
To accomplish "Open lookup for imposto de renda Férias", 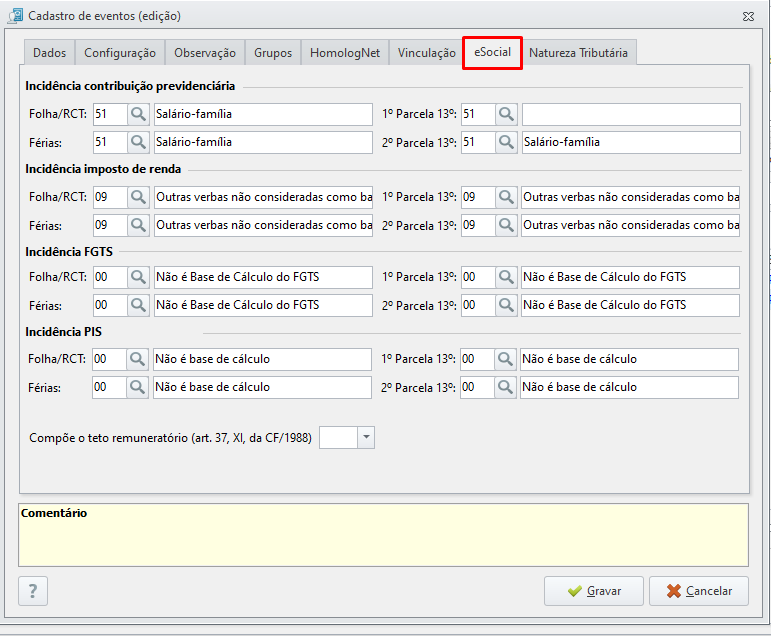I will (x=138, y=225).
